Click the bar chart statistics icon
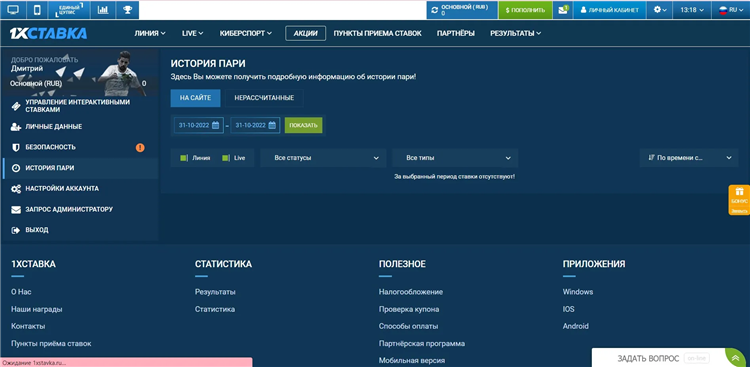The height and width of the screenshot is (367, 750). pos(102,10)
